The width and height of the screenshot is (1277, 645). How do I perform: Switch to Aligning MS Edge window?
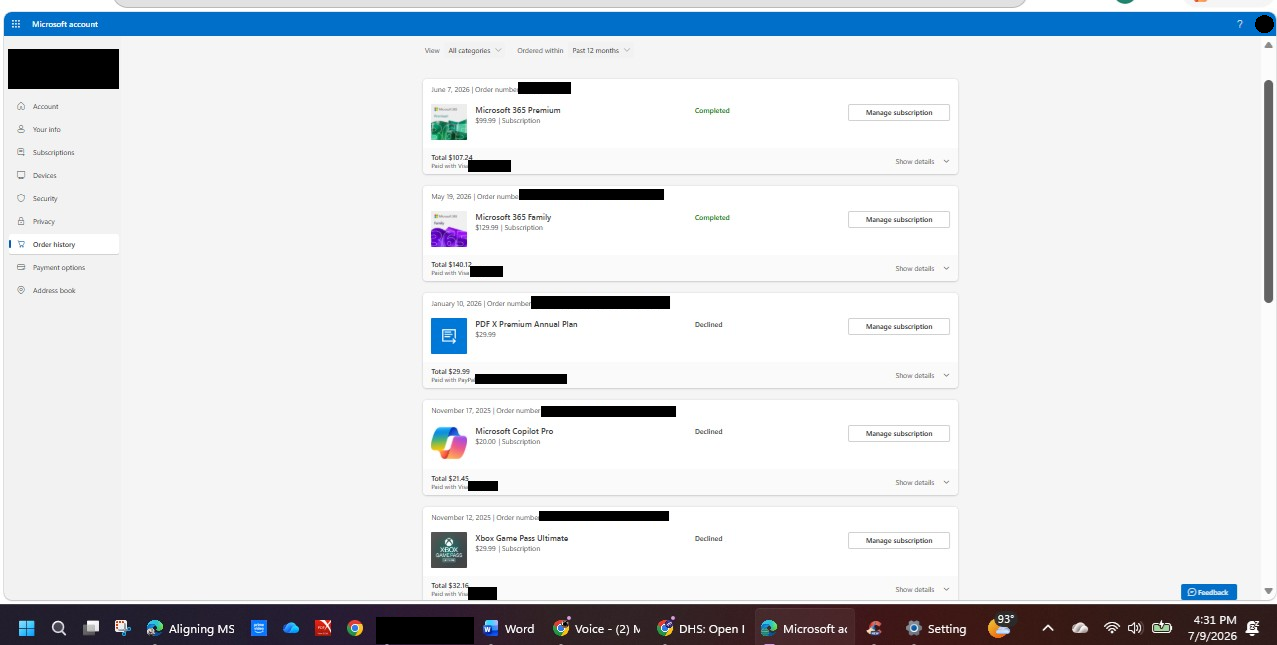[x=190, y=628]
